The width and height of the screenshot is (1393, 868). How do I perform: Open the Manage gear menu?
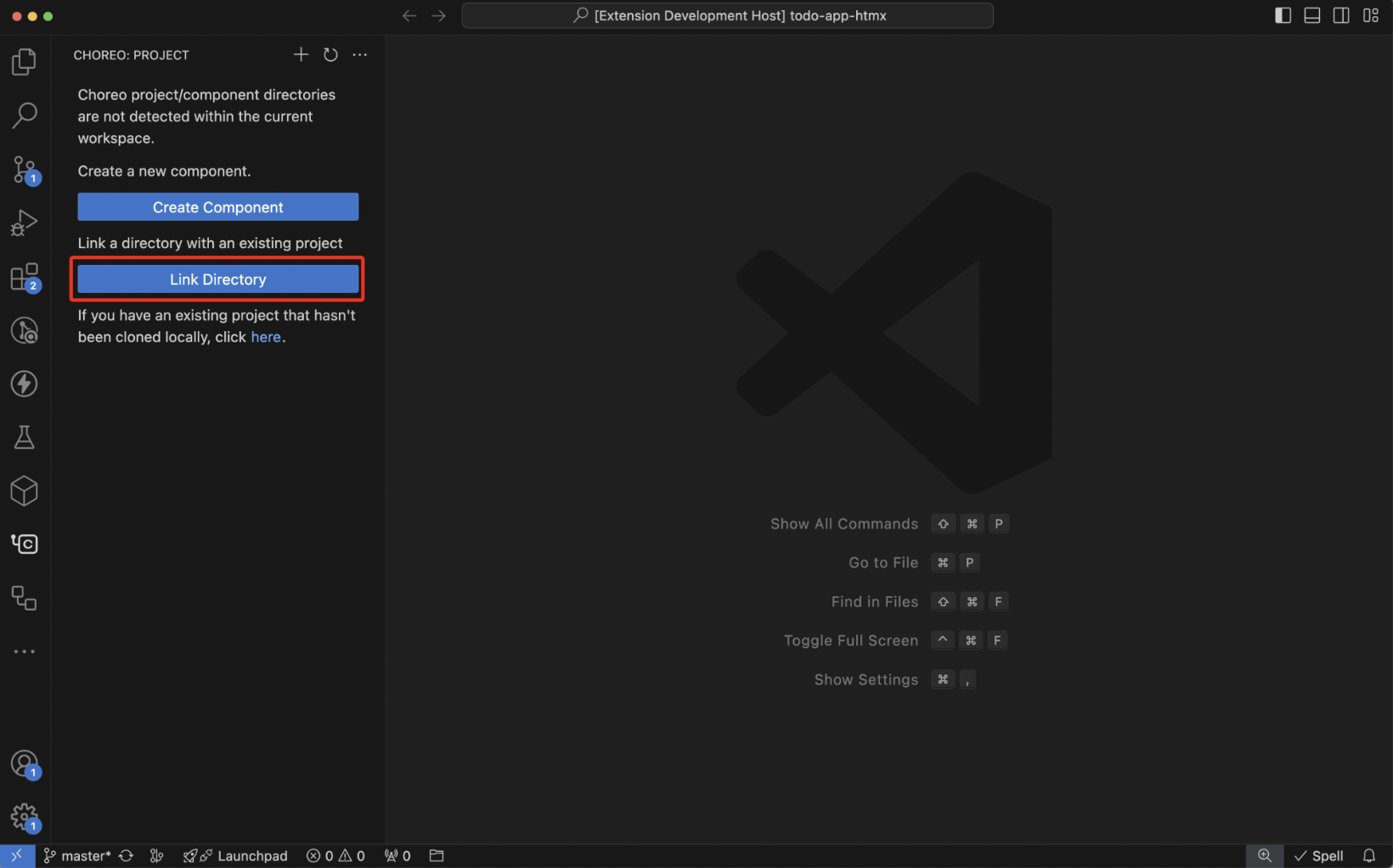coord(24,816)
